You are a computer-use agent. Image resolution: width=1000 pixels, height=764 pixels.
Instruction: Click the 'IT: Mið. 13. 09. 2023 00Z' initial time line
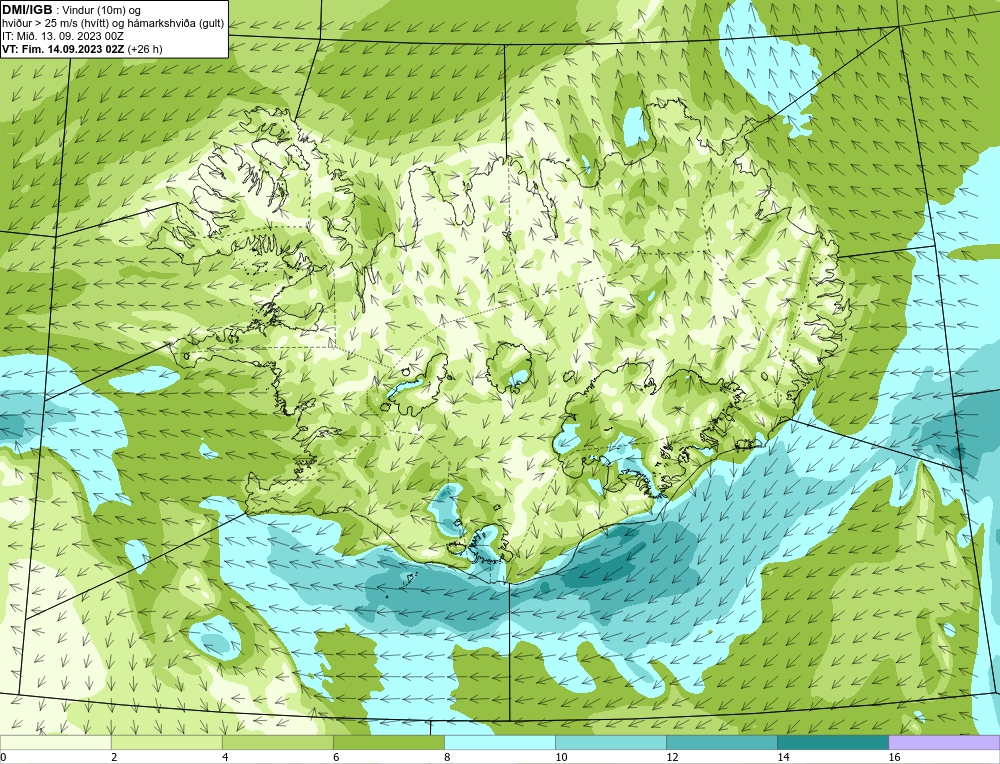[62, 36]
